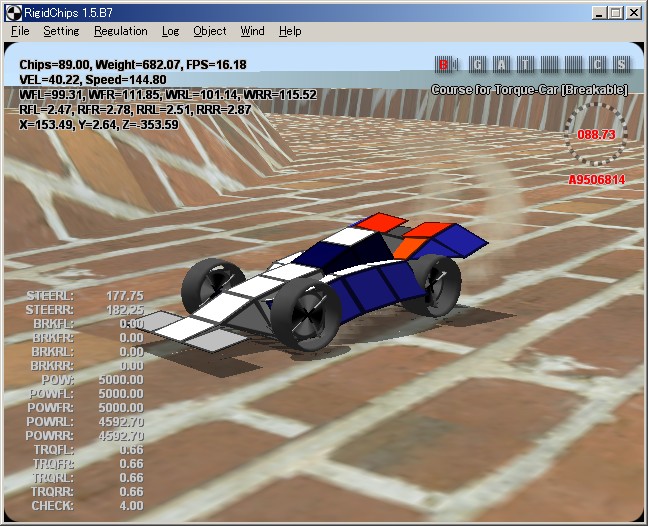Click the WFL=99.31 wheel readout line
Image resolution: width=648 pixels, height=526 pixels.
pos(168,95)
